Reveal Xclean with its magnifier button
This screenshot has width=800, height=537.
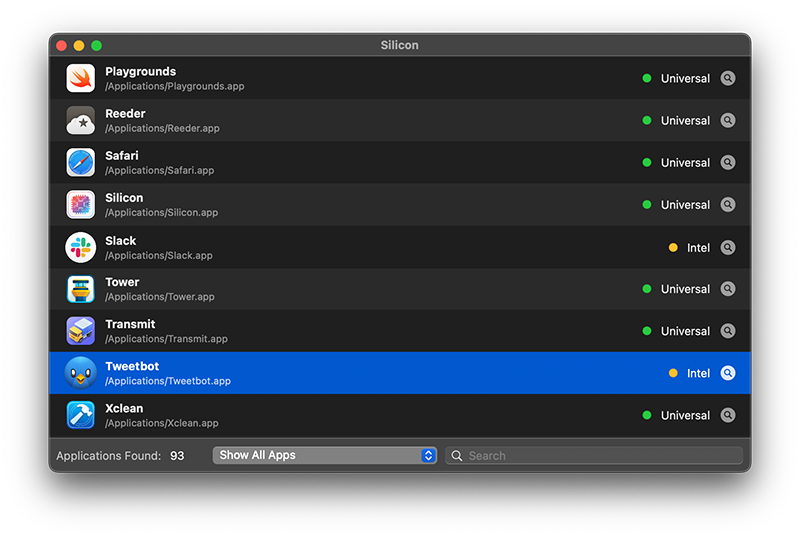(728, 415)
